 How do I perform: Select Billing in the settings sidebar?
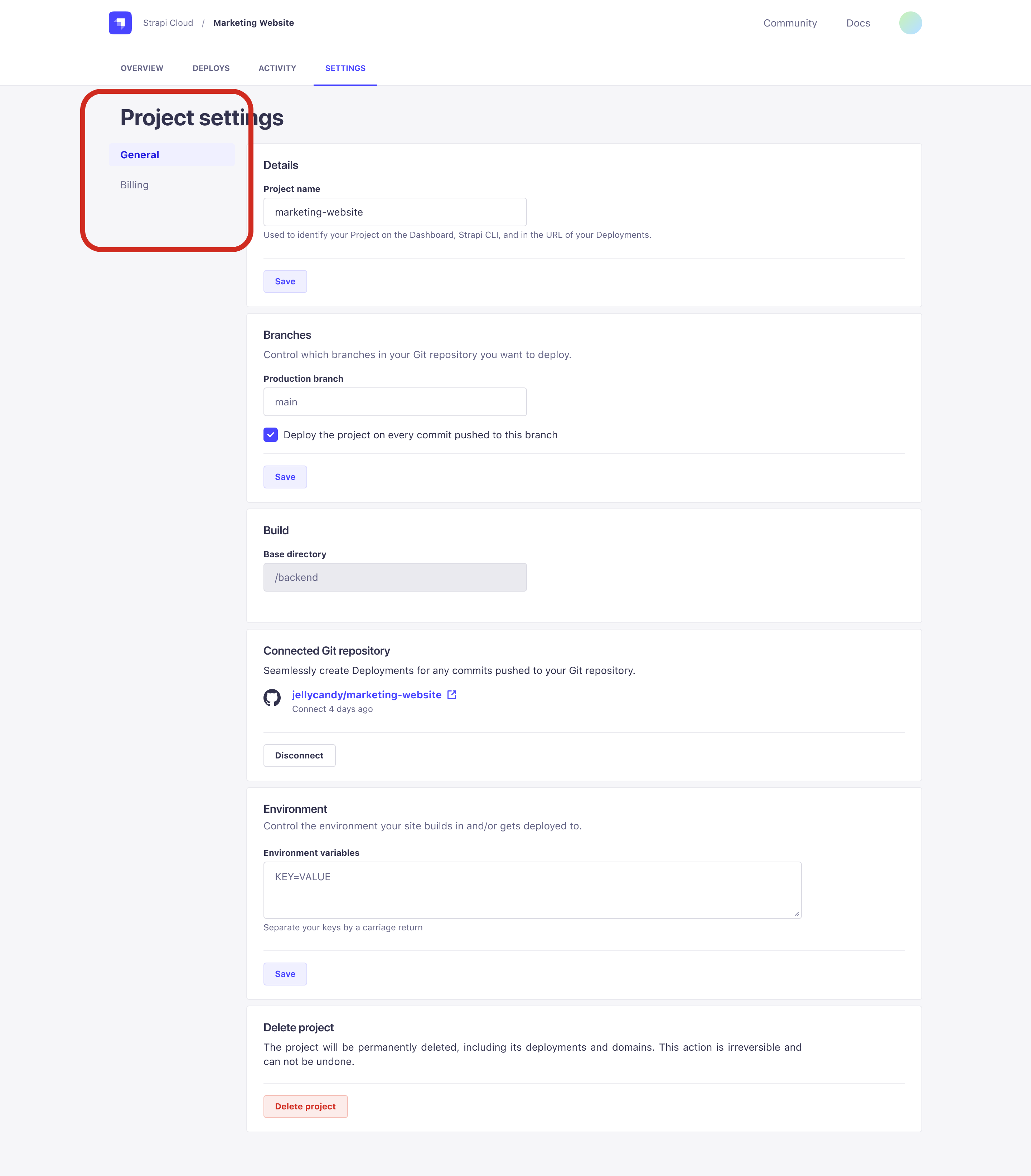(135, 185)
